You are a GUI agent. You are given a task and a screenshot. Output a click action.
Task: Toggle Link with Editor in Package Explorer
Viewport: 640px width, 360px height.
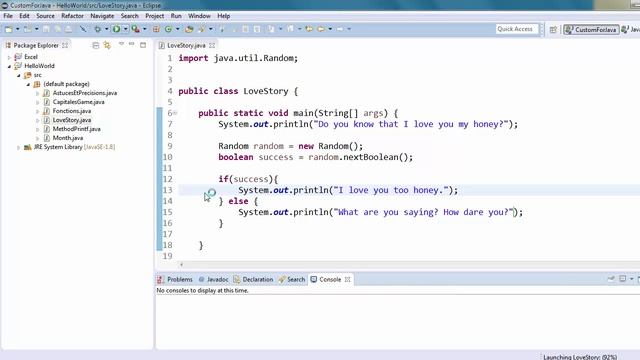pyautogui.click(x=107, y=45)
